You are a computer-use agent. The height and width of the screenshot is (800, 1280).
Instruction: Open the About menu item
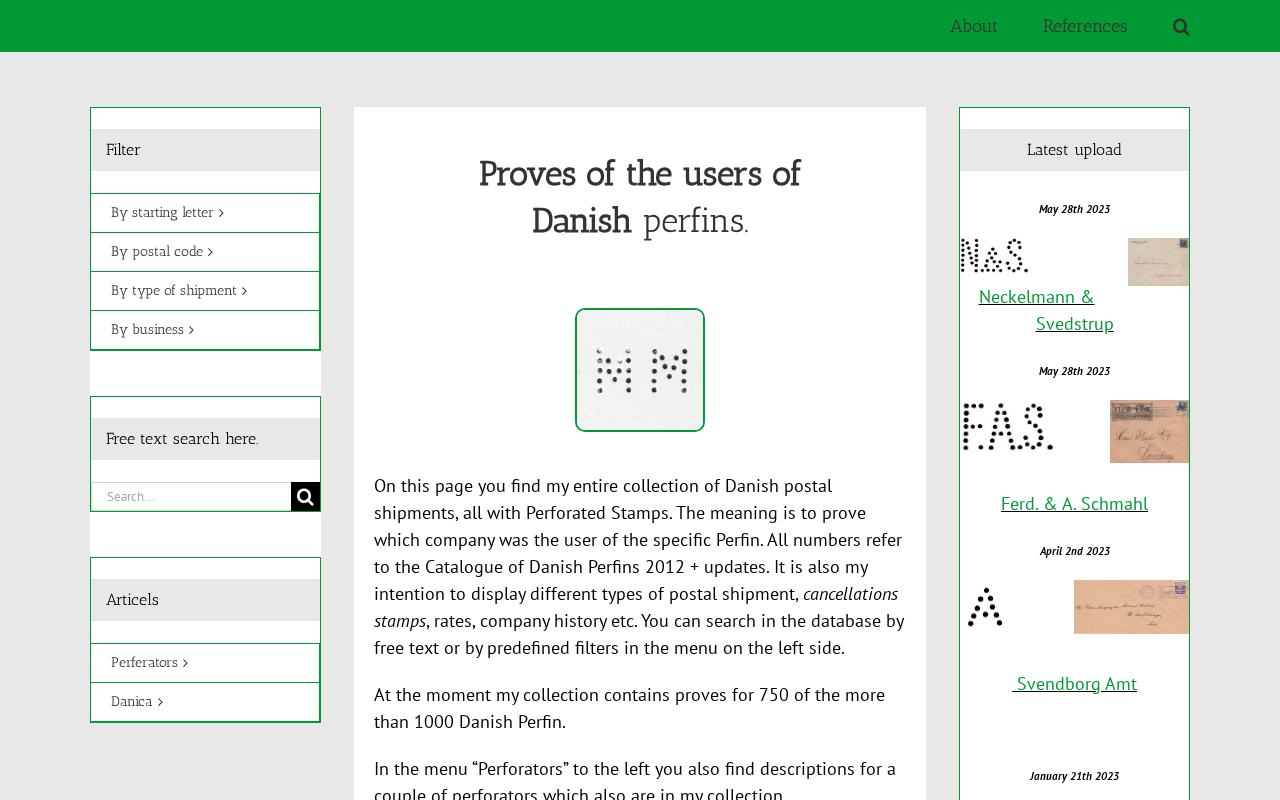pos(973,26)
